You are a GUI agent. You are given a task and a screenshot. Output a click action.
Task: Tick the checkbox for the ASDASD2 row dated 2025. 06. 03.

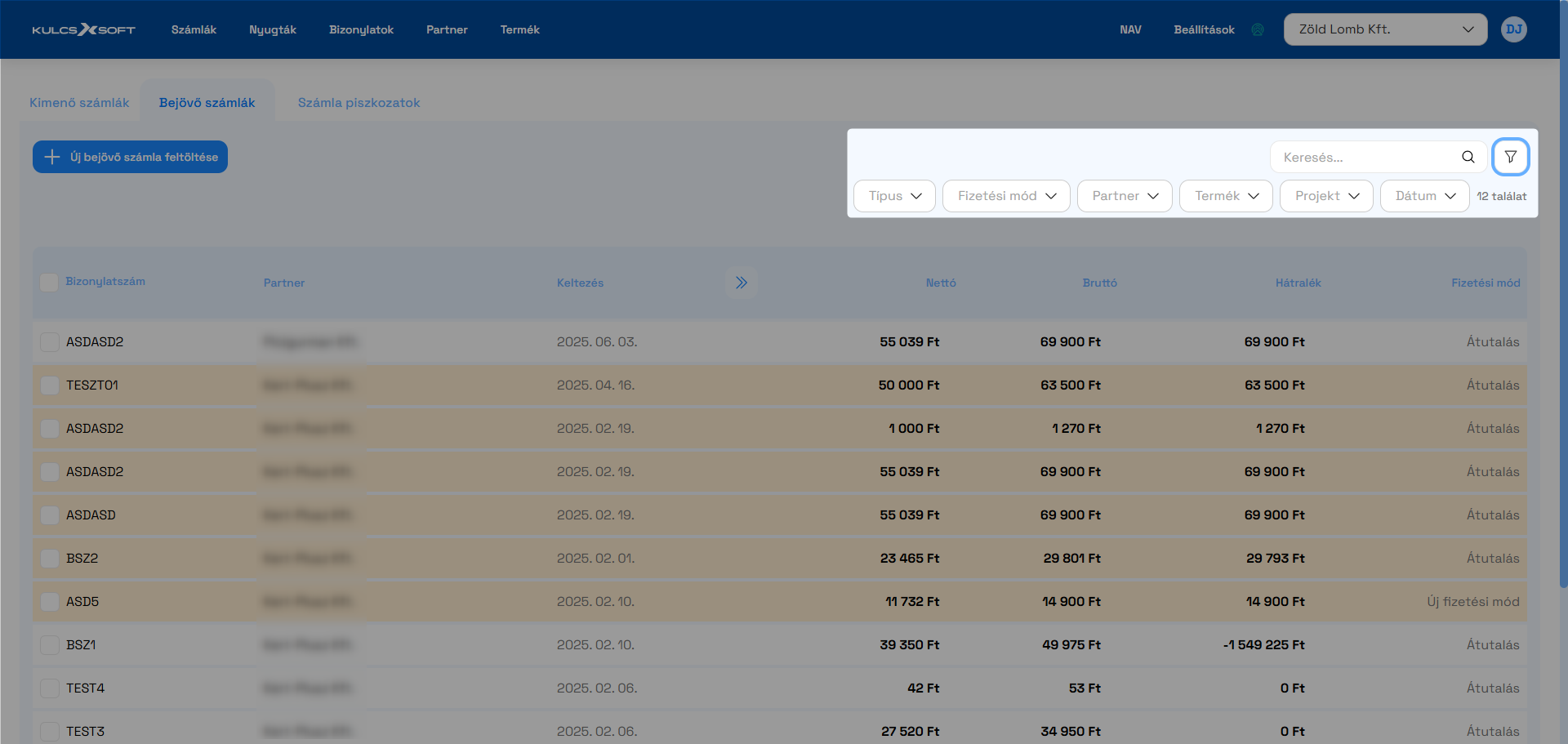click(x=49, y=342)
